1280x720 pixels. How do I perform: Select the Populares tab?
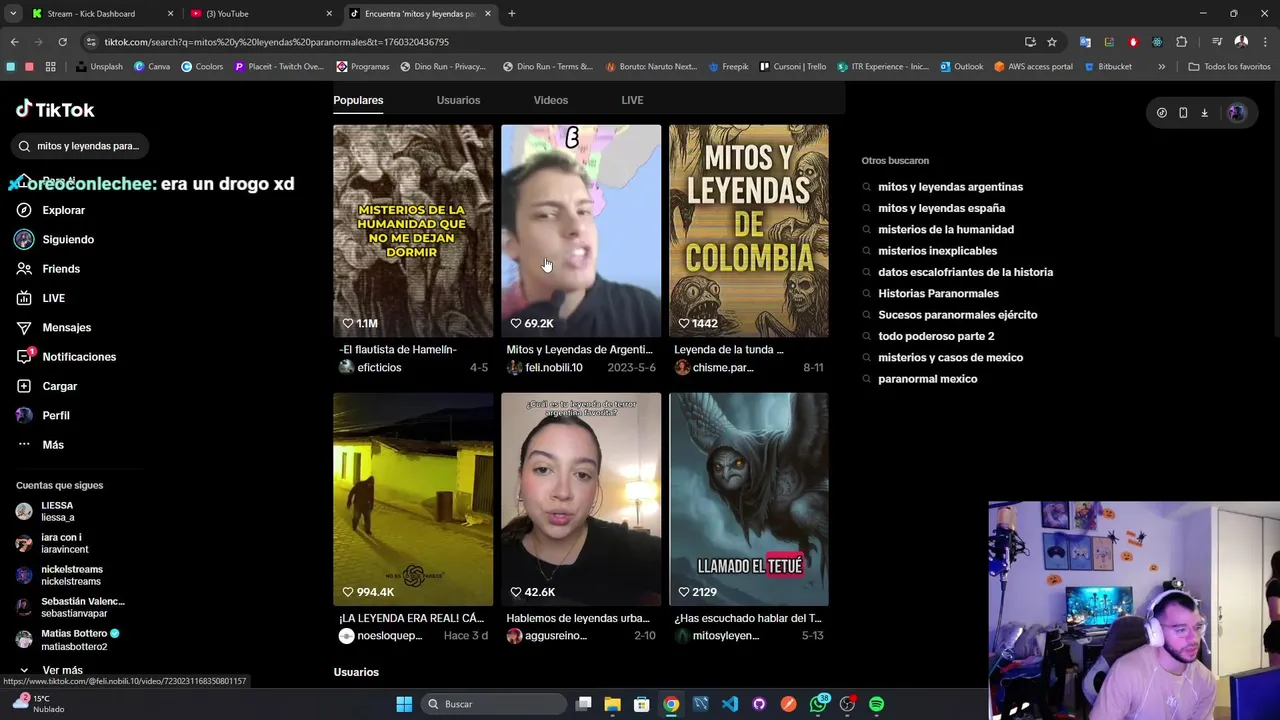coord(358,100)
